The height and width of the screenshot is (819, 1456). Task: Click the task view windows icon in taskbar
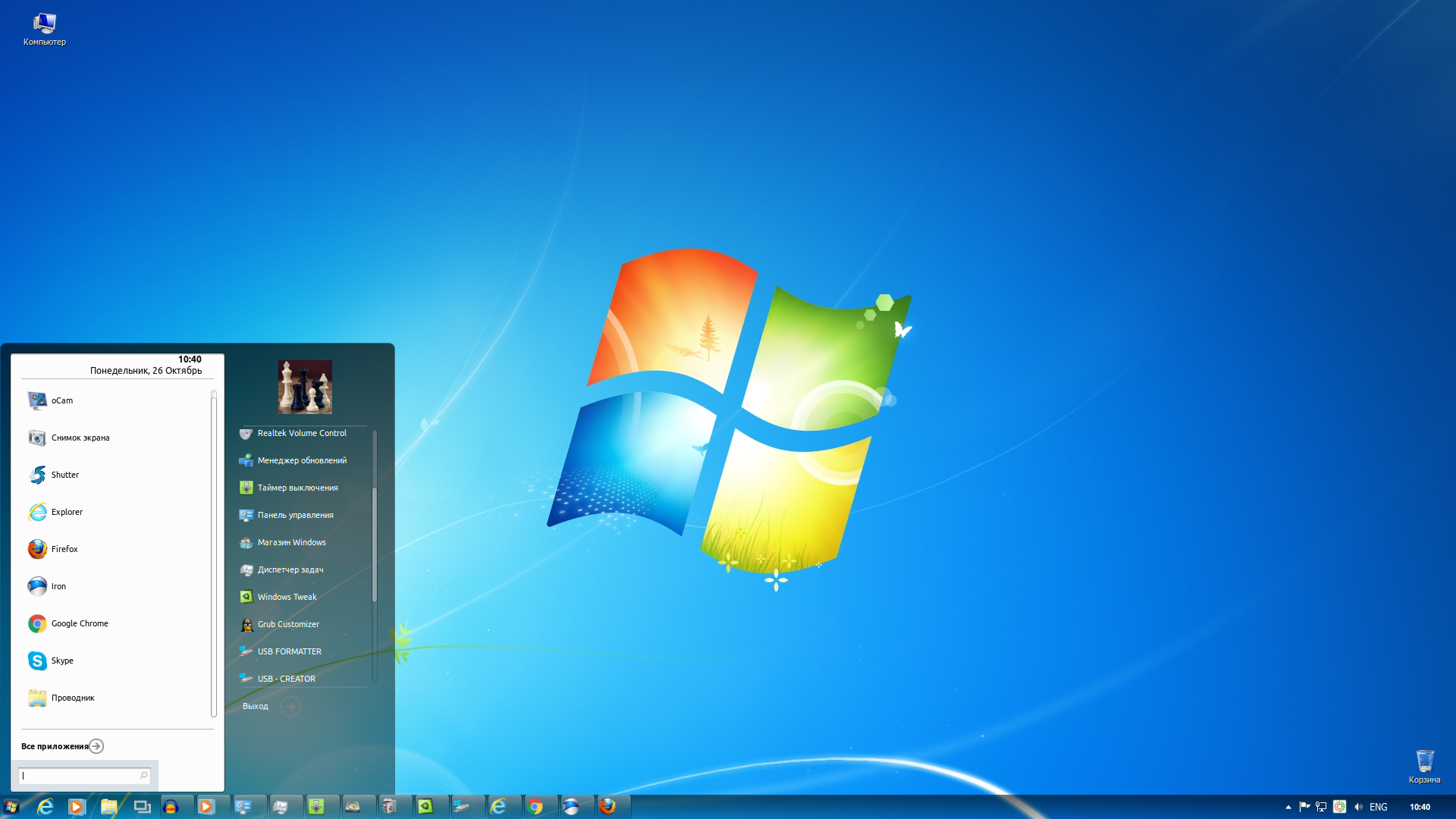coord(142,807)
